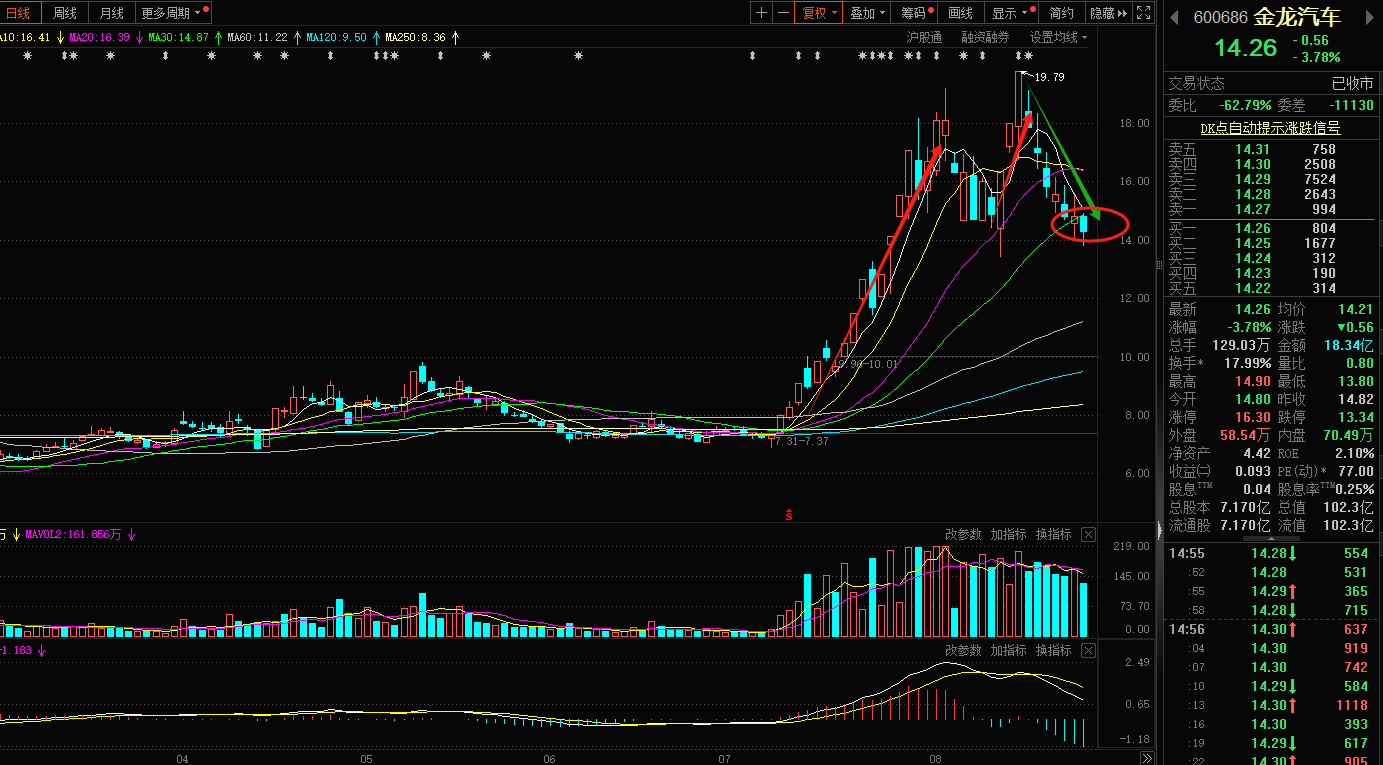Click the MA120:9.50 indicator label
The height and width of the screenshot is (765, 1383).
coord(336,37)
